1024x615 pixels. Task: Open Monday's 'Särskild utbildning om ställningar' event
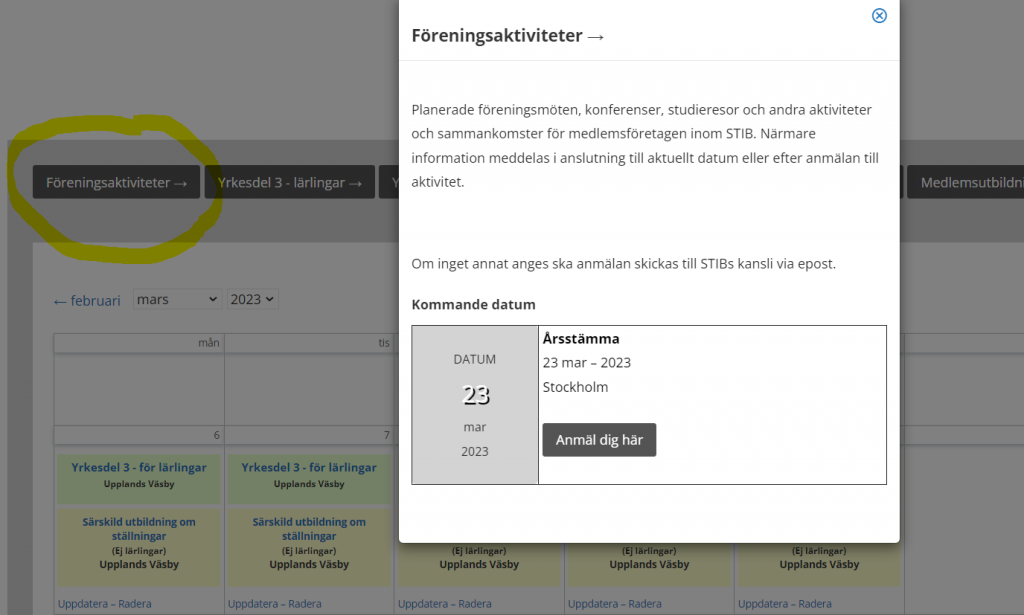coord(139,529)
